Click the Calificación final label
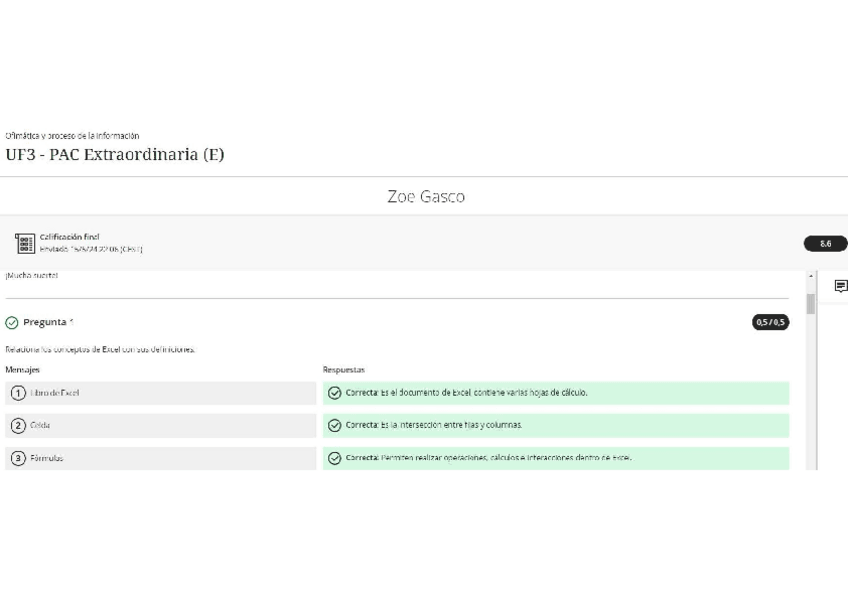848x599 pixels. [x=69, y=237]
